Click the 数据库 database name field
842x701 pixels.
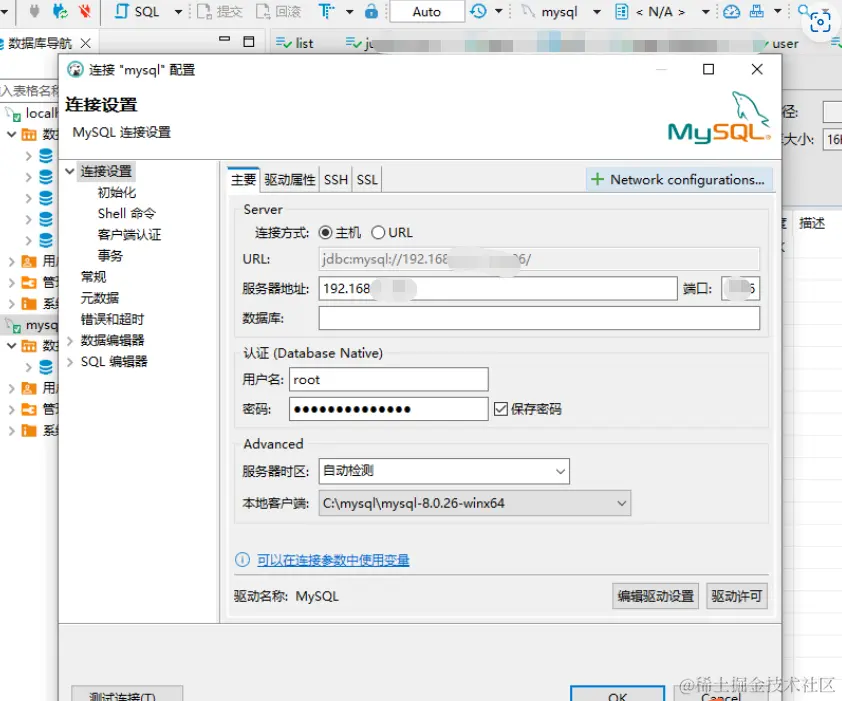(539, 318)
